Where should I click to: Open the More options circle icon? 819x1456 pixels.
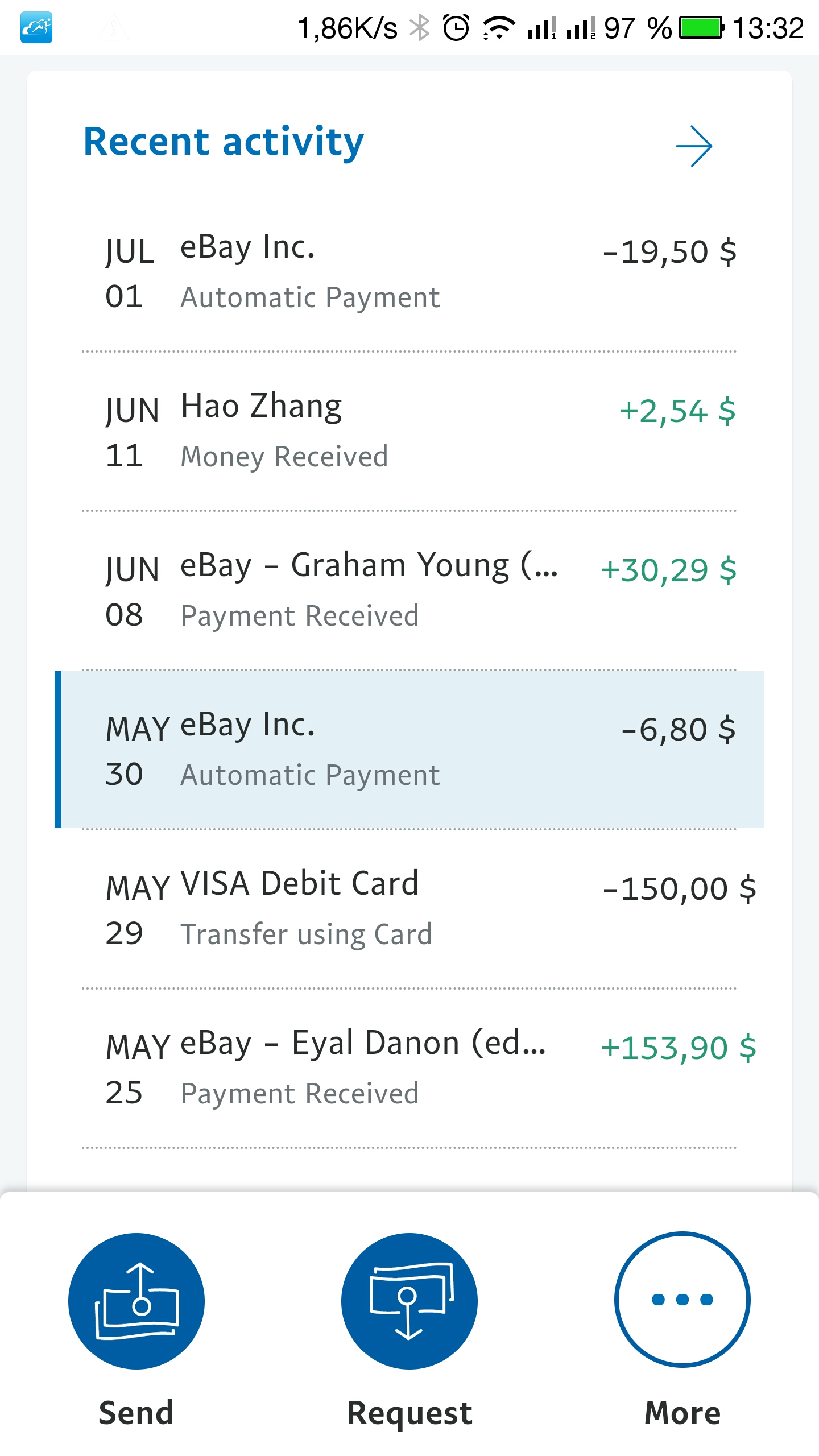(x=682, y=1300)
